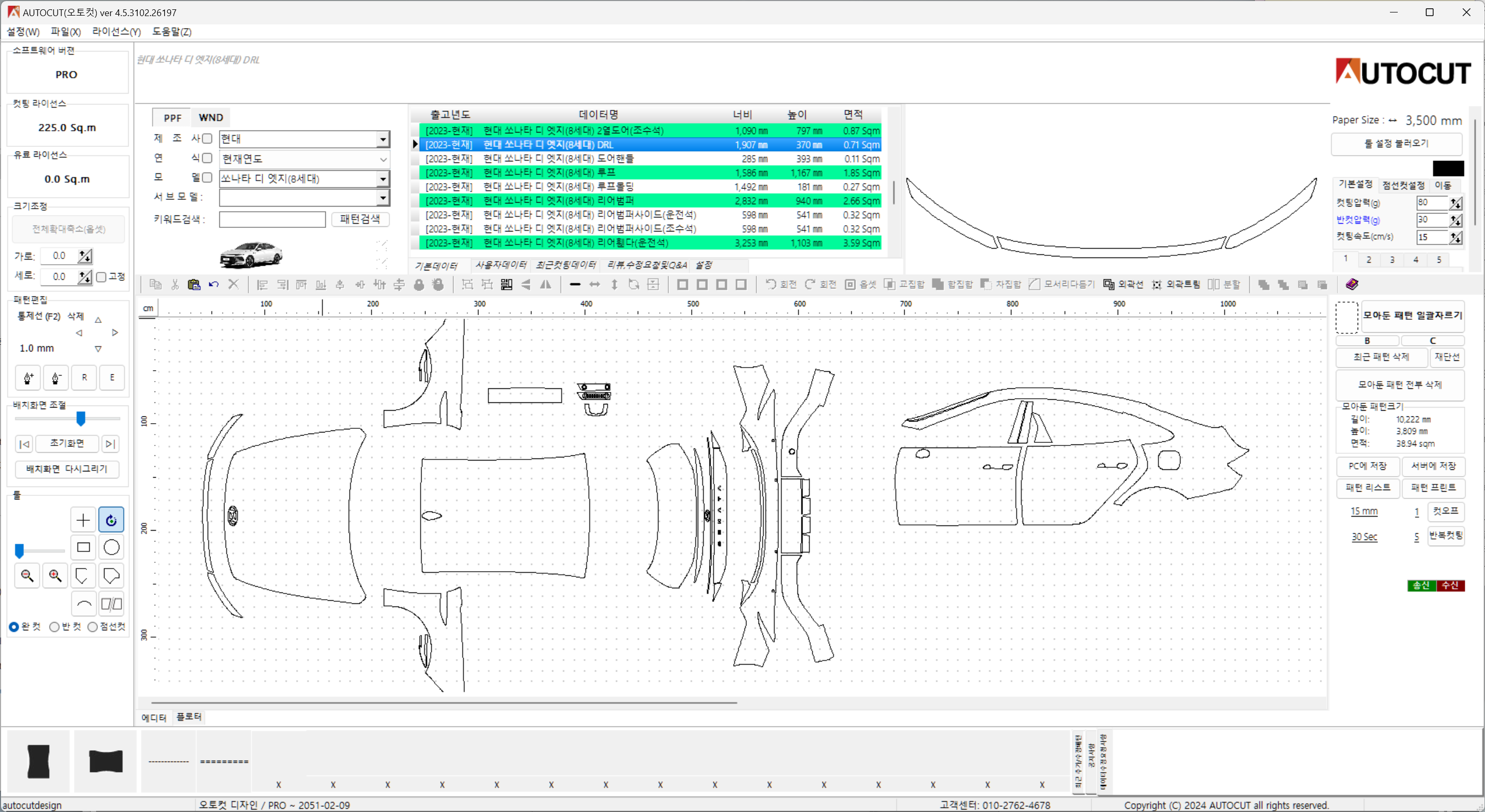Image resolution: width=1485 pixels, height=812 pixels.
Task: Click the 반컷압력 value stepper
Action: click(1455, 220)
